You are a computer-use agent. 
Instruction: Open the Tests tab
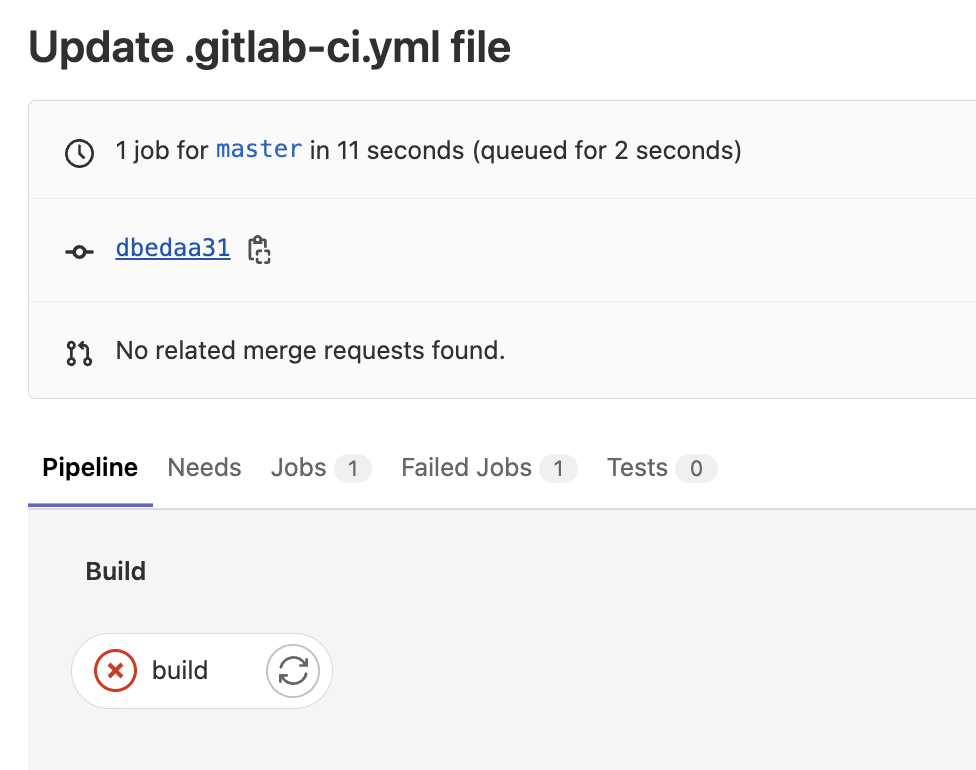[x=637, y=467]
